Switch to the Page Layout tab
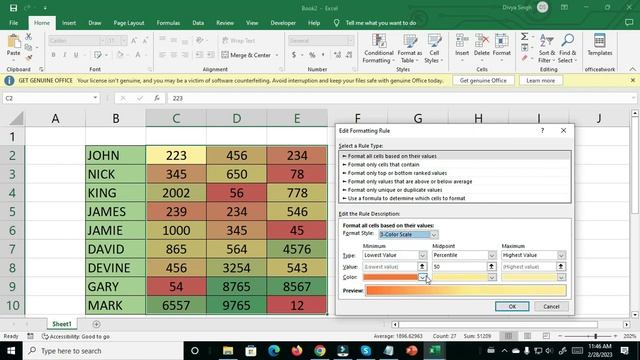 pyautogui.click(x=129, y=23)
